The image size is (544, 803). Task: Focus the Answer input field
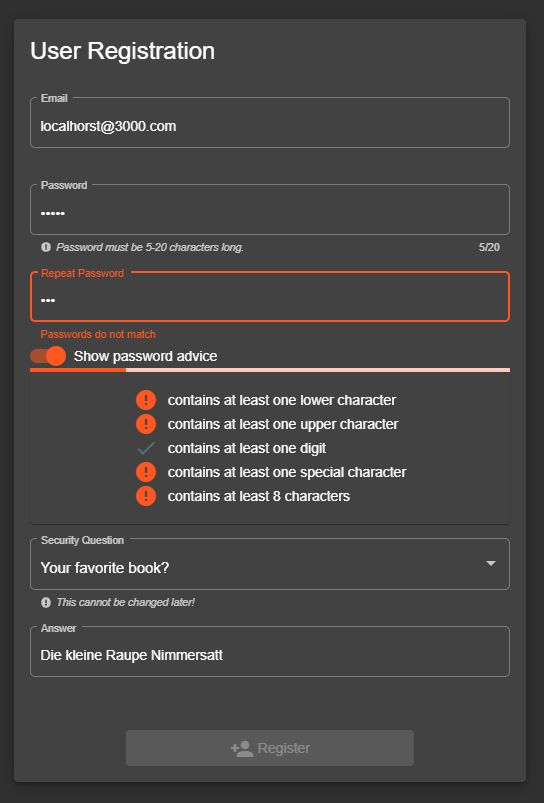pyautogui.click(x=270, y=651)
